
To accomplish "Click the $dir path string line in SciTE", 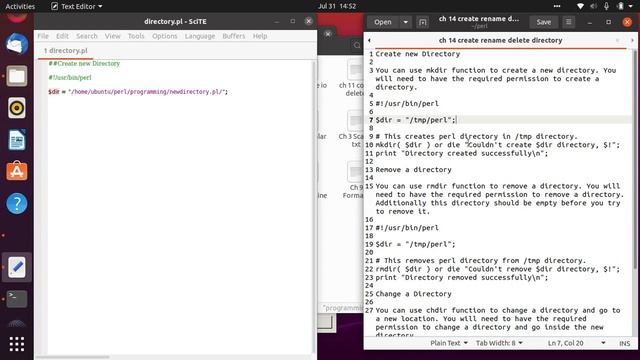I will [x=138, y=92].
